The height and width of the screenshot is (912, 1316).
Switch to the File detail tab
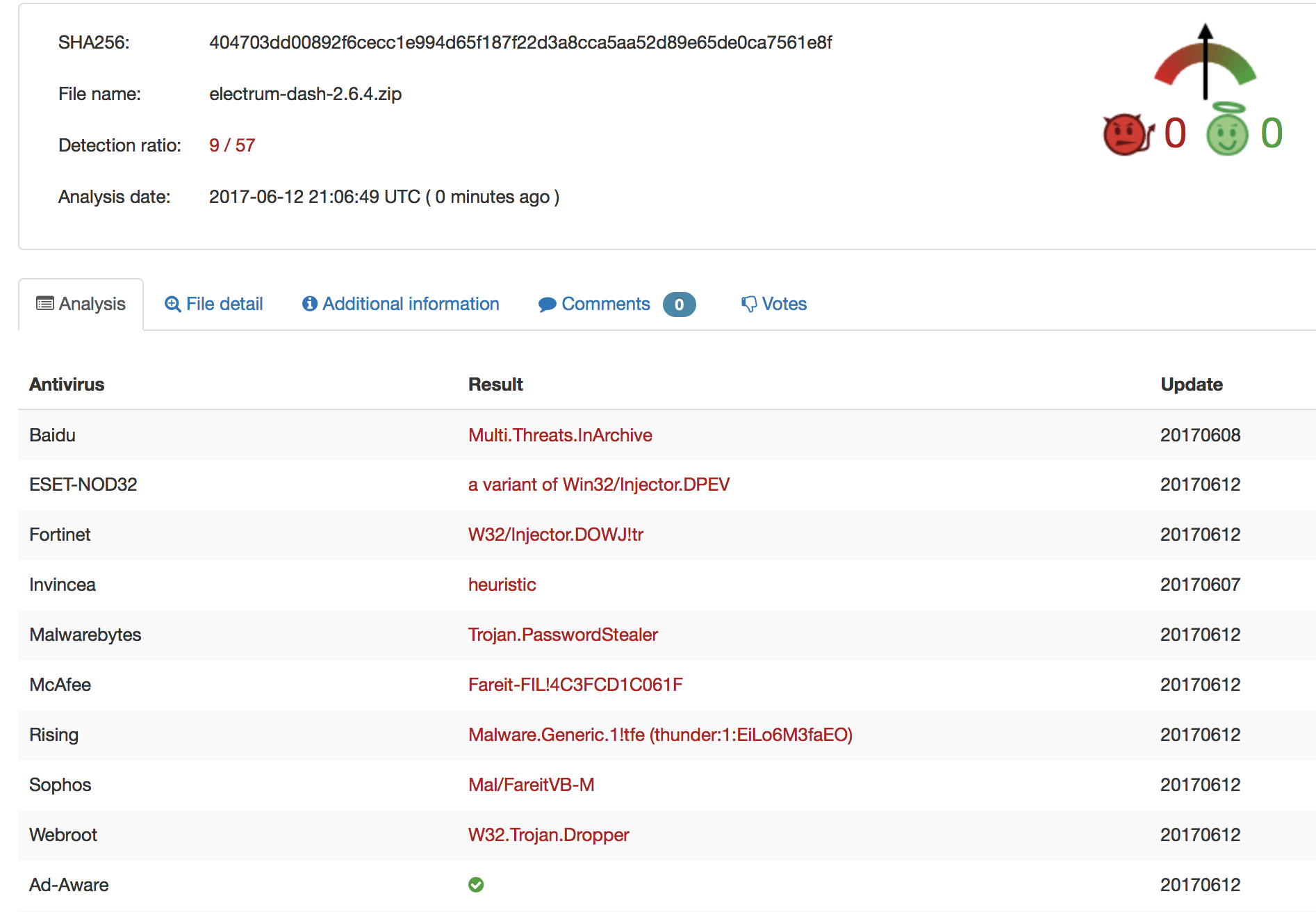[214, 304]
